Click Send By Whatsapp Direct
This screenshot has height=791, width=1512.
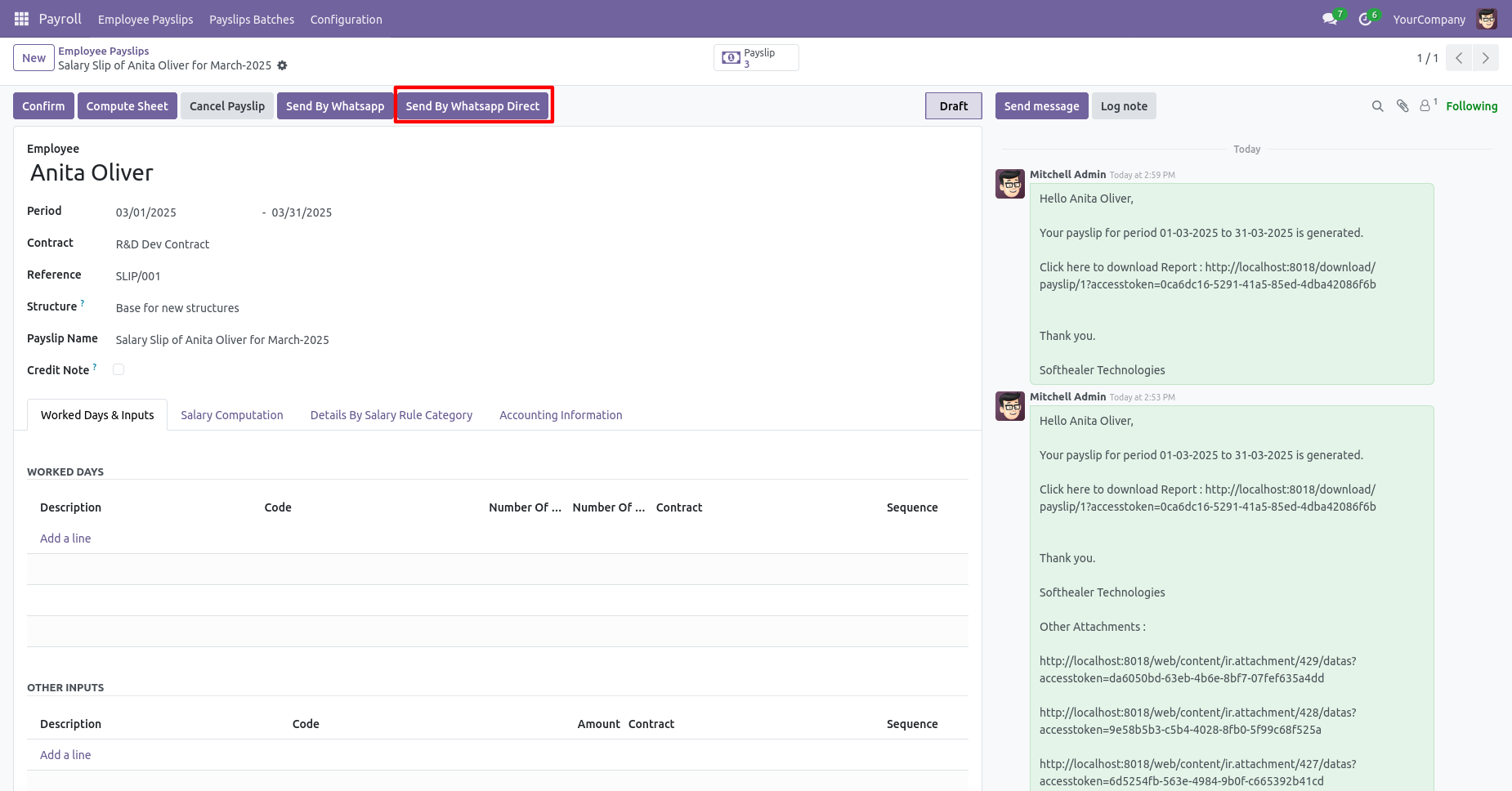coord(472,106)
